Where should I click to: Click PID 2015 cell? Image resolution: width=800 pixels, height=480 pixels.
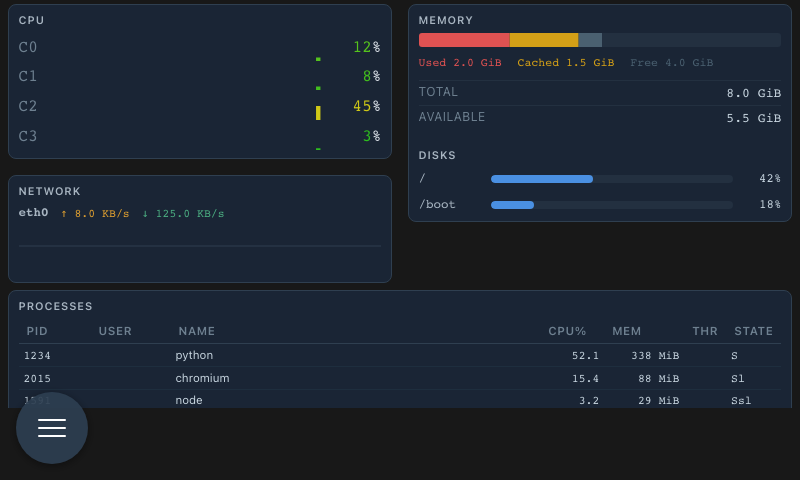(x=37, y=378)
